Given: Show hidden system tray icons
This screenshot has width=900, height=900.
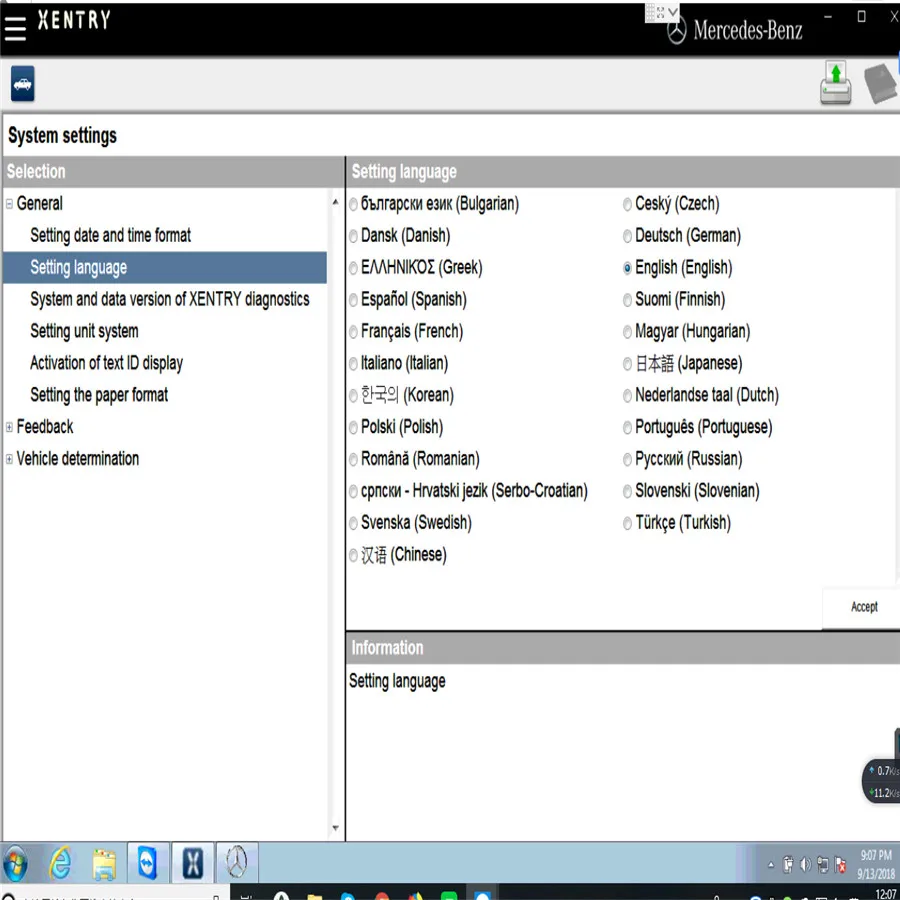Looking at the screenshot, I should tap(771, 865).
